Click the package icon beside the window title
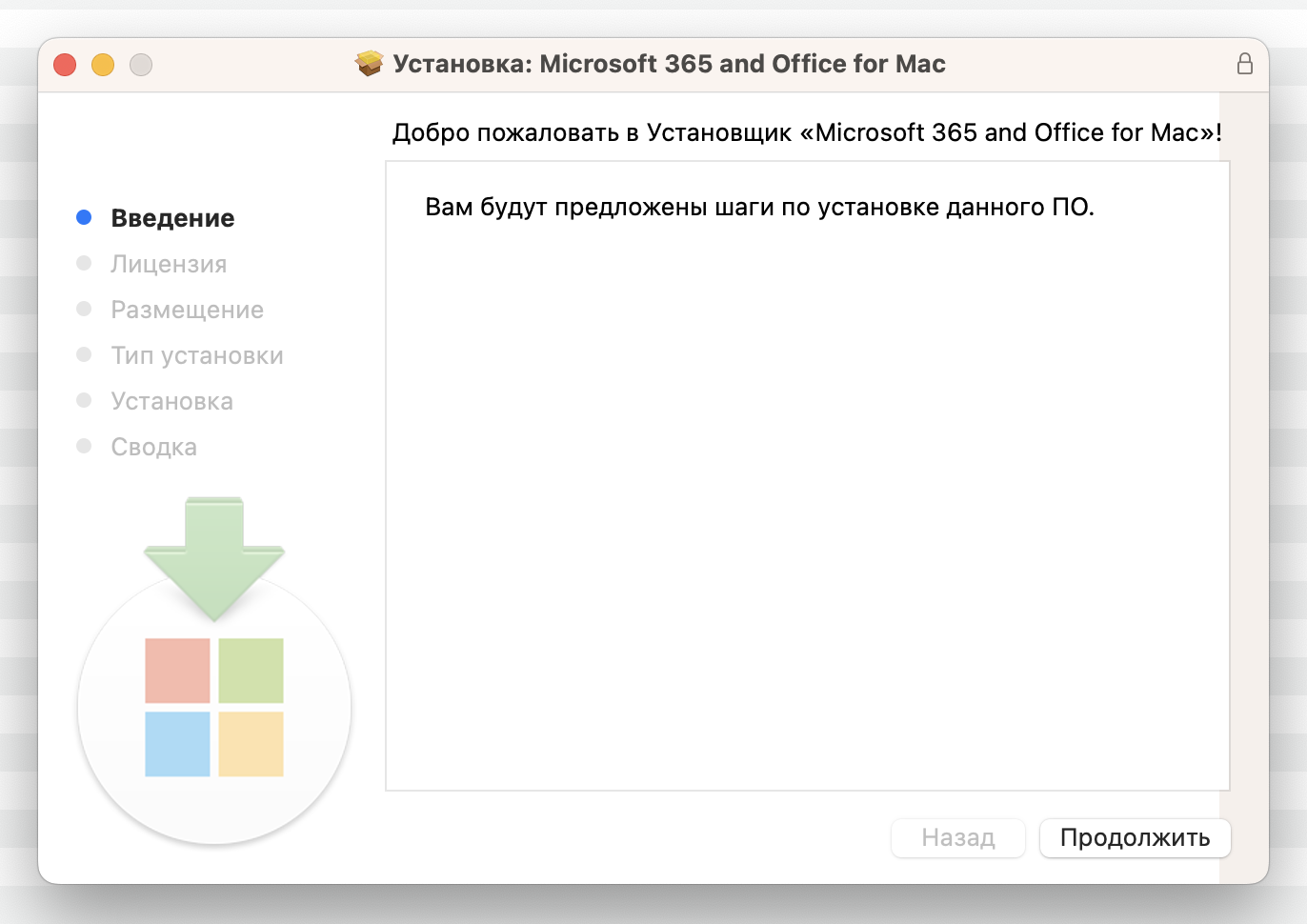This screenshot has width=1307, height=924. (x=369, y=64)
